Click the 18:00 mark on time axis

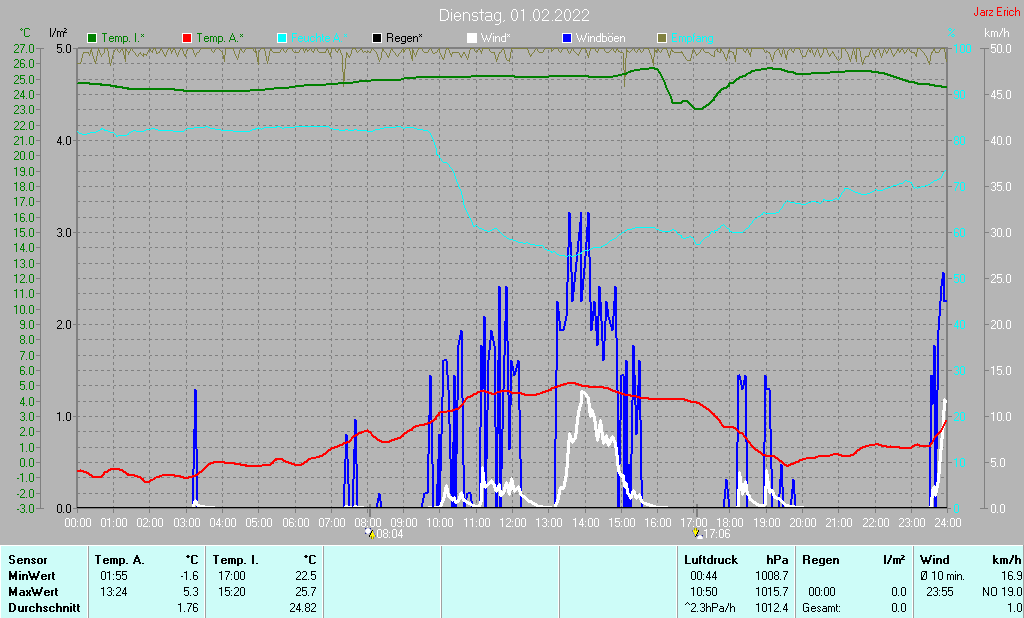pyautogui.click(x=730, y=523)
